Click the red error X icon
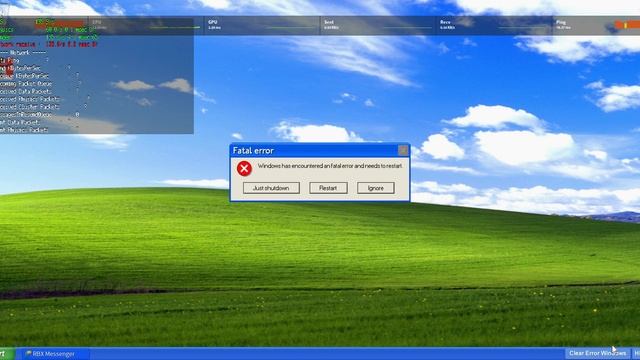The height and width of the screenshot is (360, 640). coord(244,169)
